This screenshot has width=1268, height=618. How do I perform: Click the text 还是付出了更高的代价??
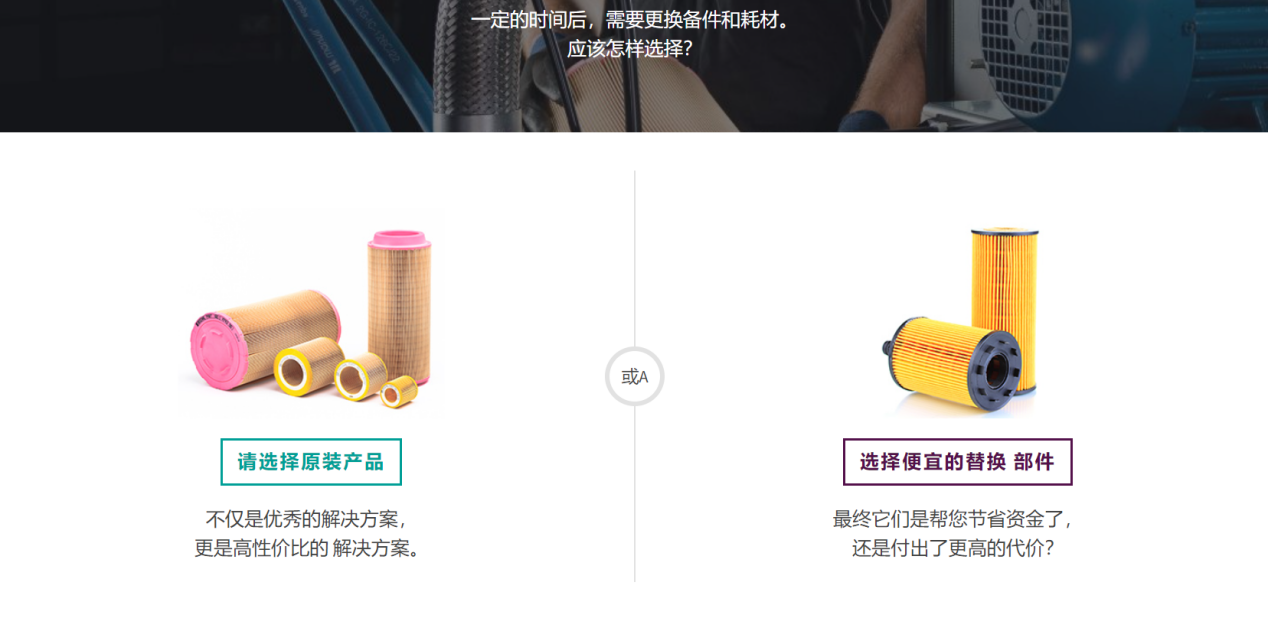point(952,548)
